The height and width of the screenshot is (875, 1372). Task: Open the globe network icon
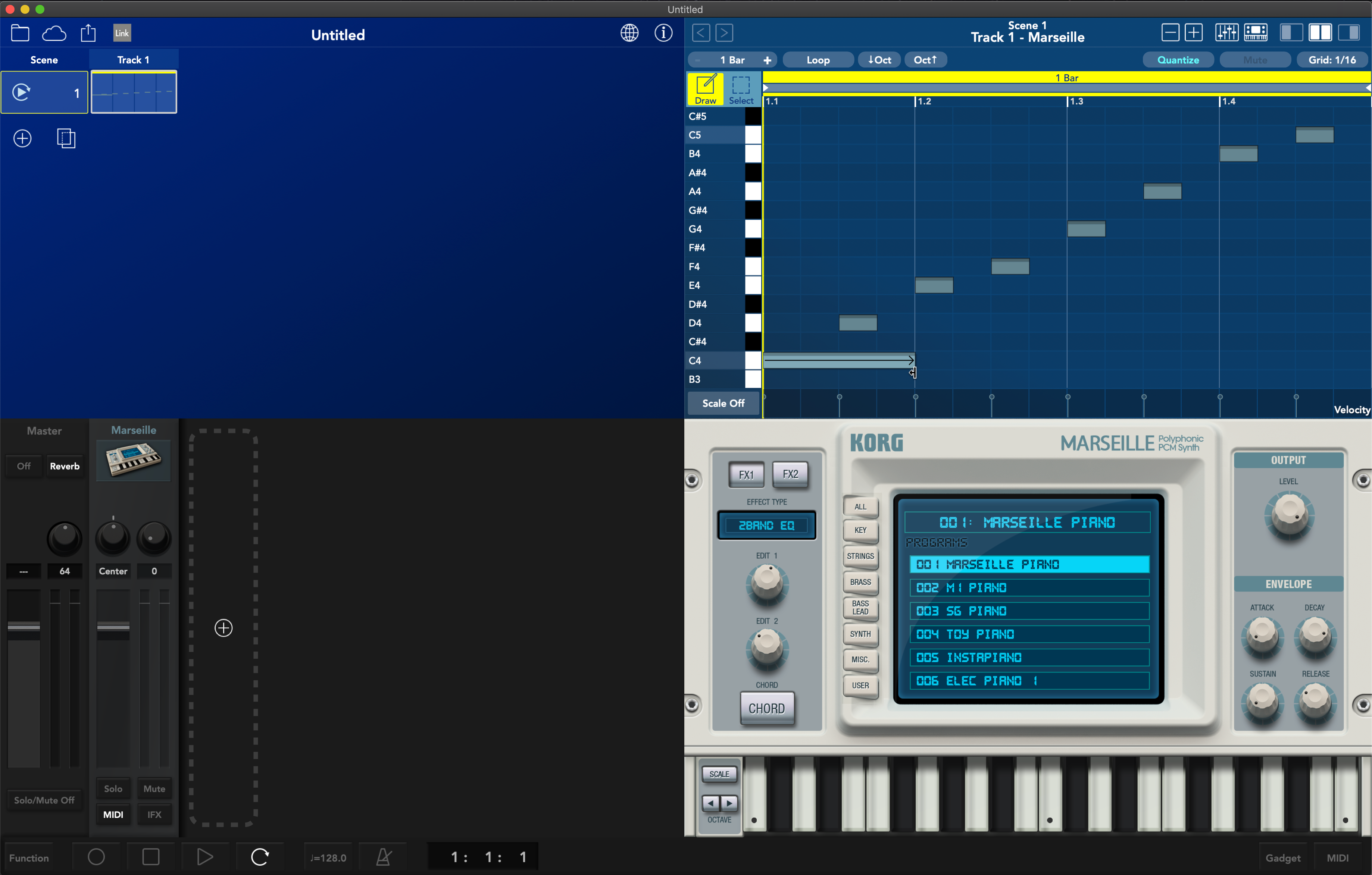tap(629, 33)
